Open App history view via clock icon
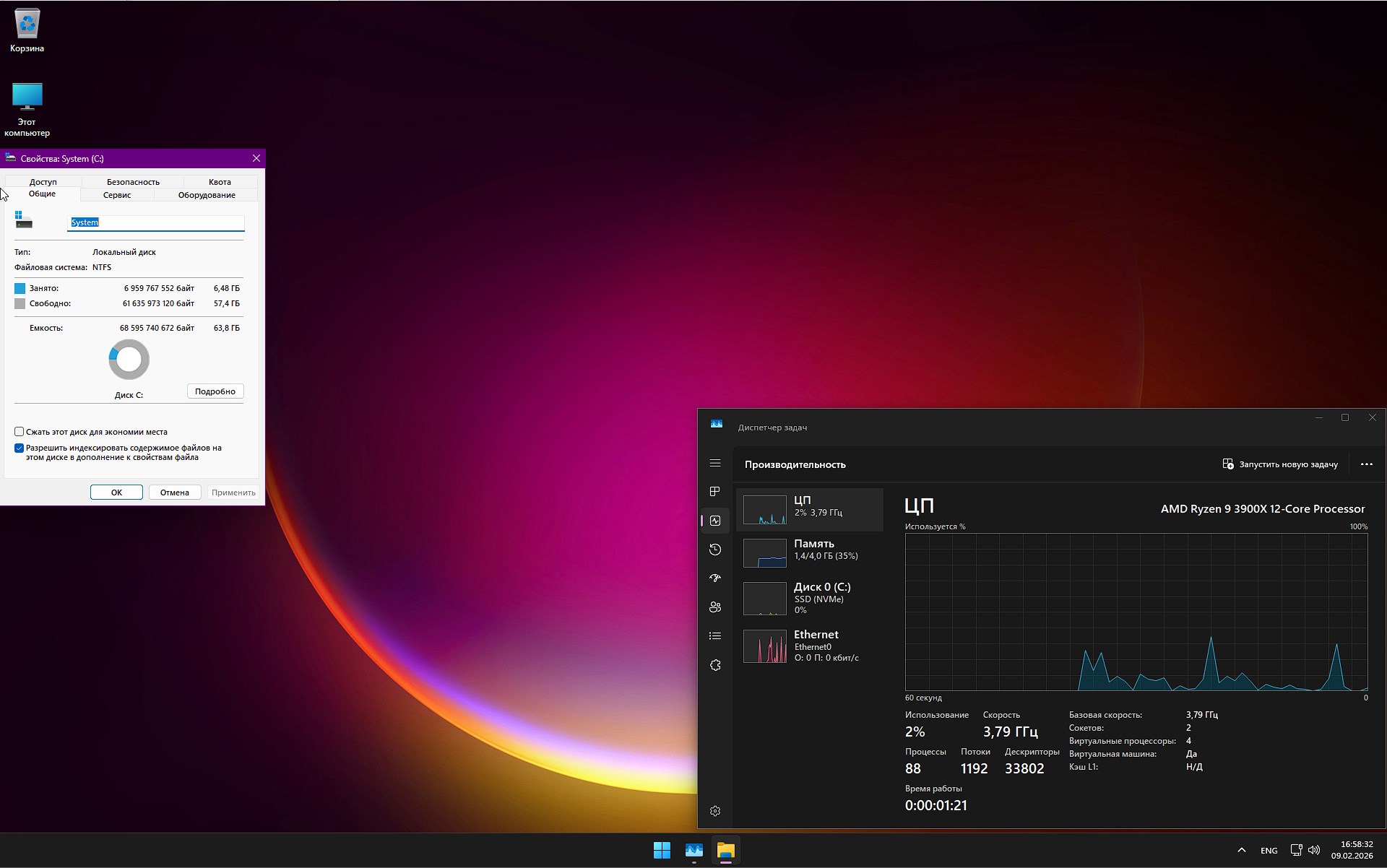The width and height of the screenshot is (1387, 868). point(715,550)
